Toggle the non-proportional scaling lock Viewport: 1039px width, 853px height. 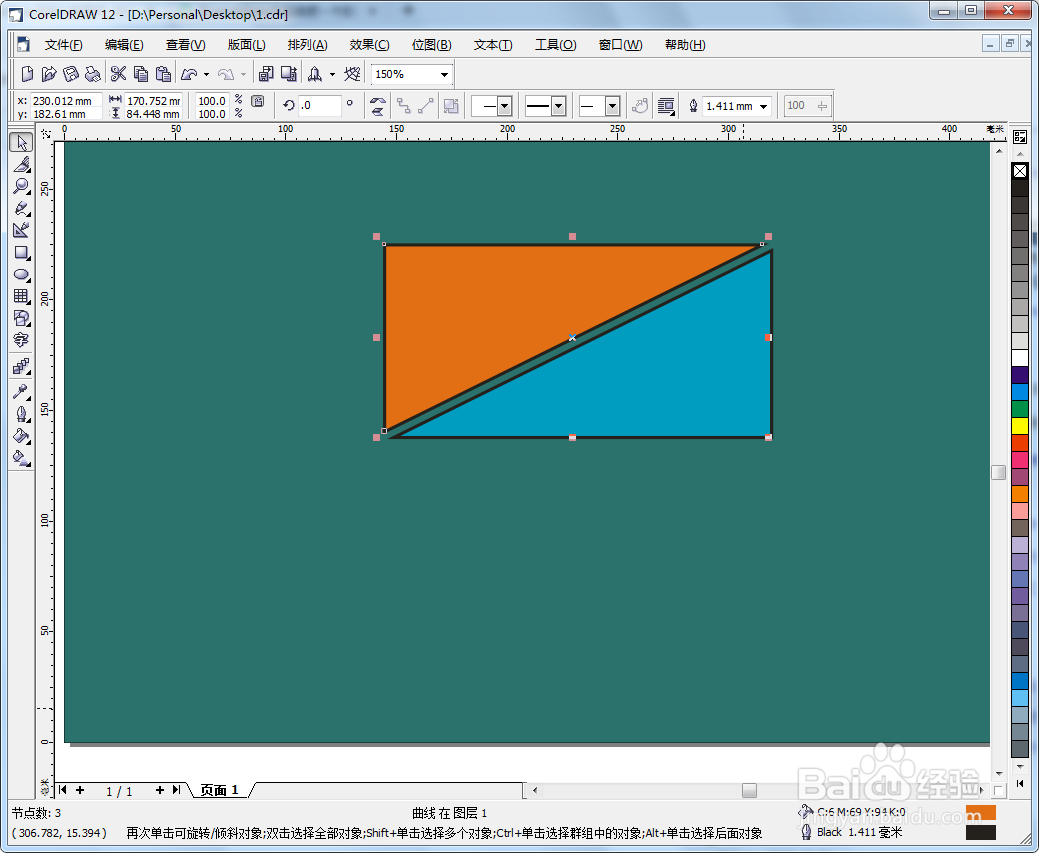(258, 101)
